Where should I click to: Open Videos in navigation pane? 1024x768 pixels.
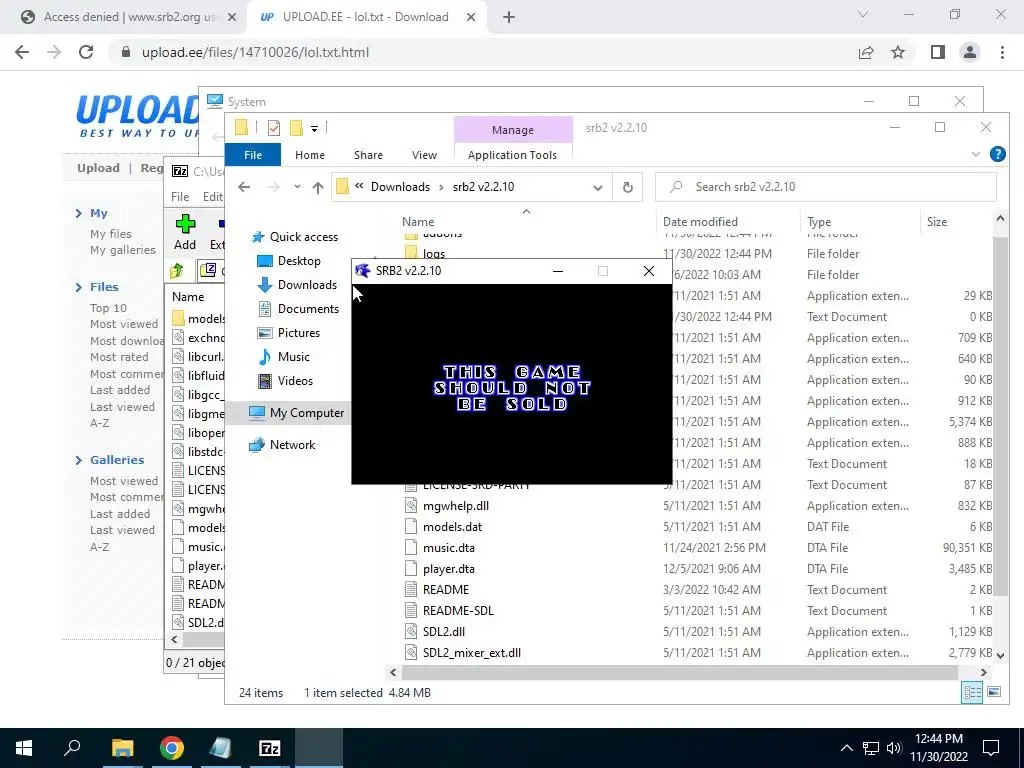pos(295,381)
